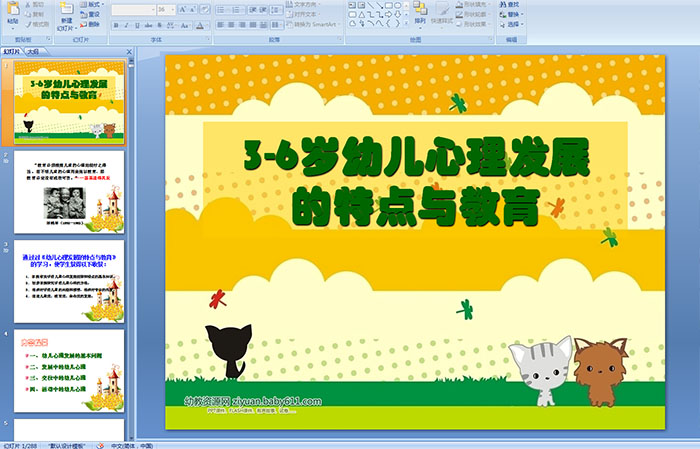Click the Clear All Formatting eraser icon
The height and width of the screenshot is (449, 700).
[x=205, y=9]
